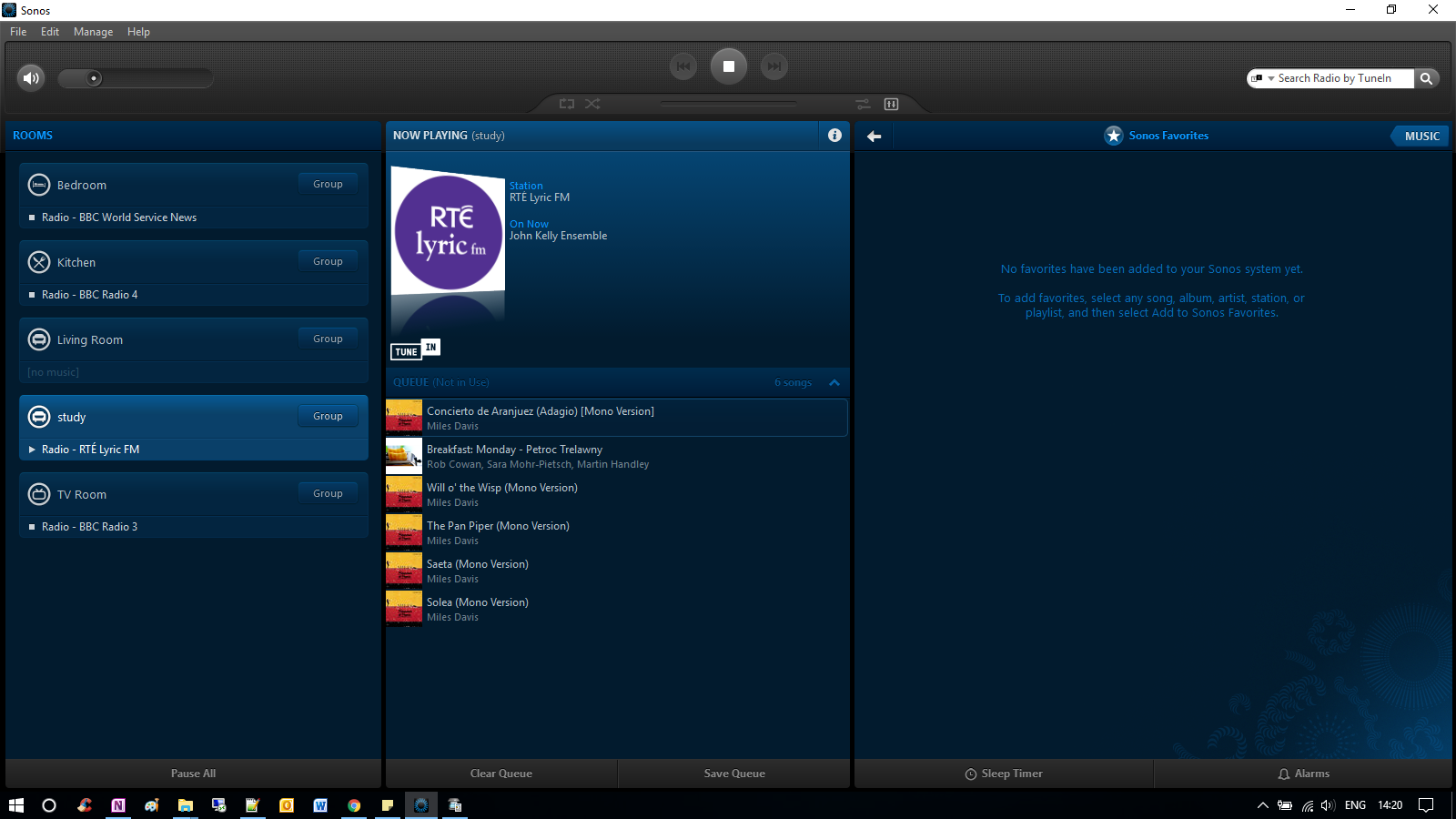Viewport: 1456px width, 819px height.
Task: Open File Explorer from the taskbar
Action: pos(185,805)
